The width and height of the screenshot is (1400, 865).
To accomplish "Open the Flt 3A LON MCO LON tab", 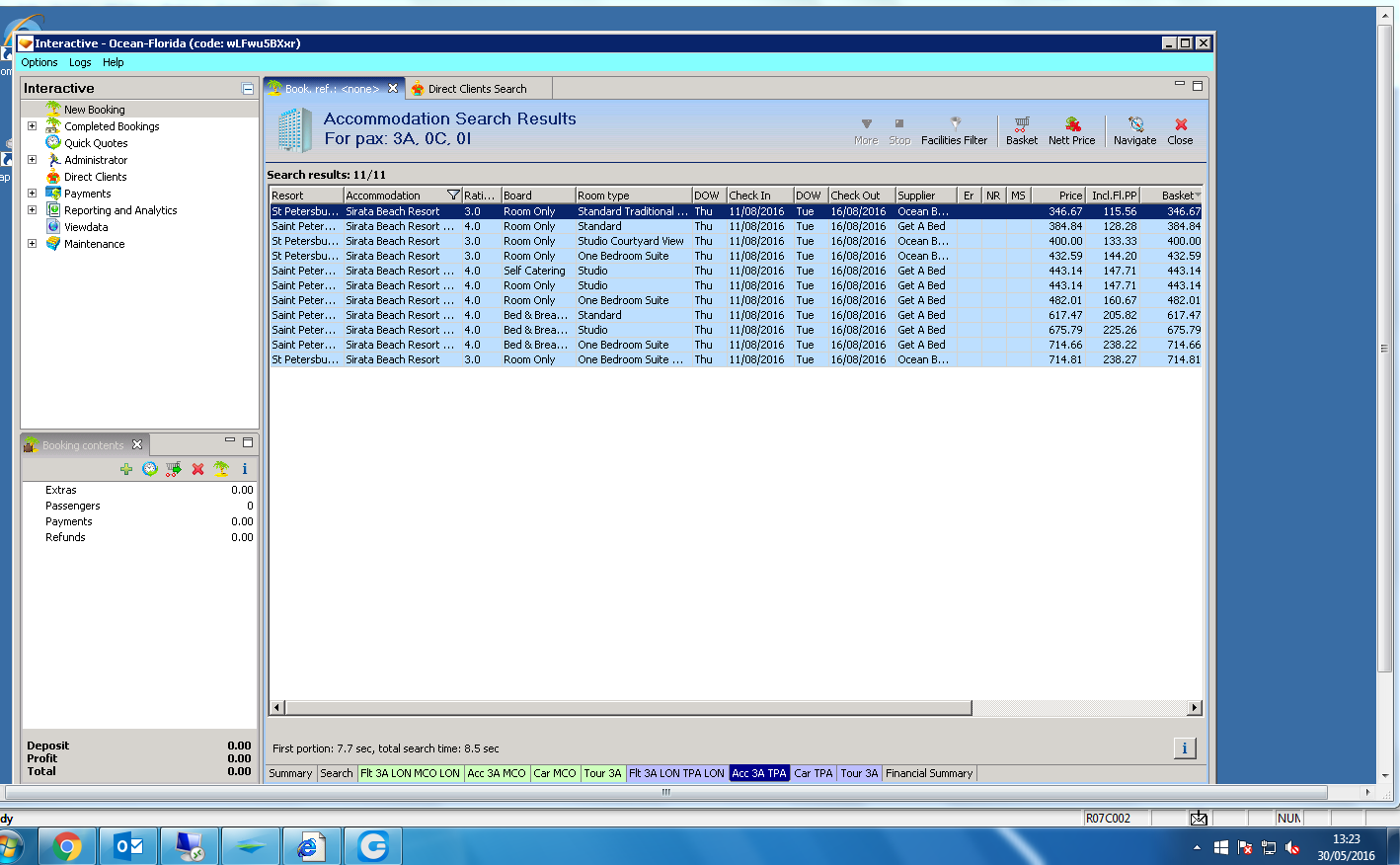I will [x=410, y=773].
